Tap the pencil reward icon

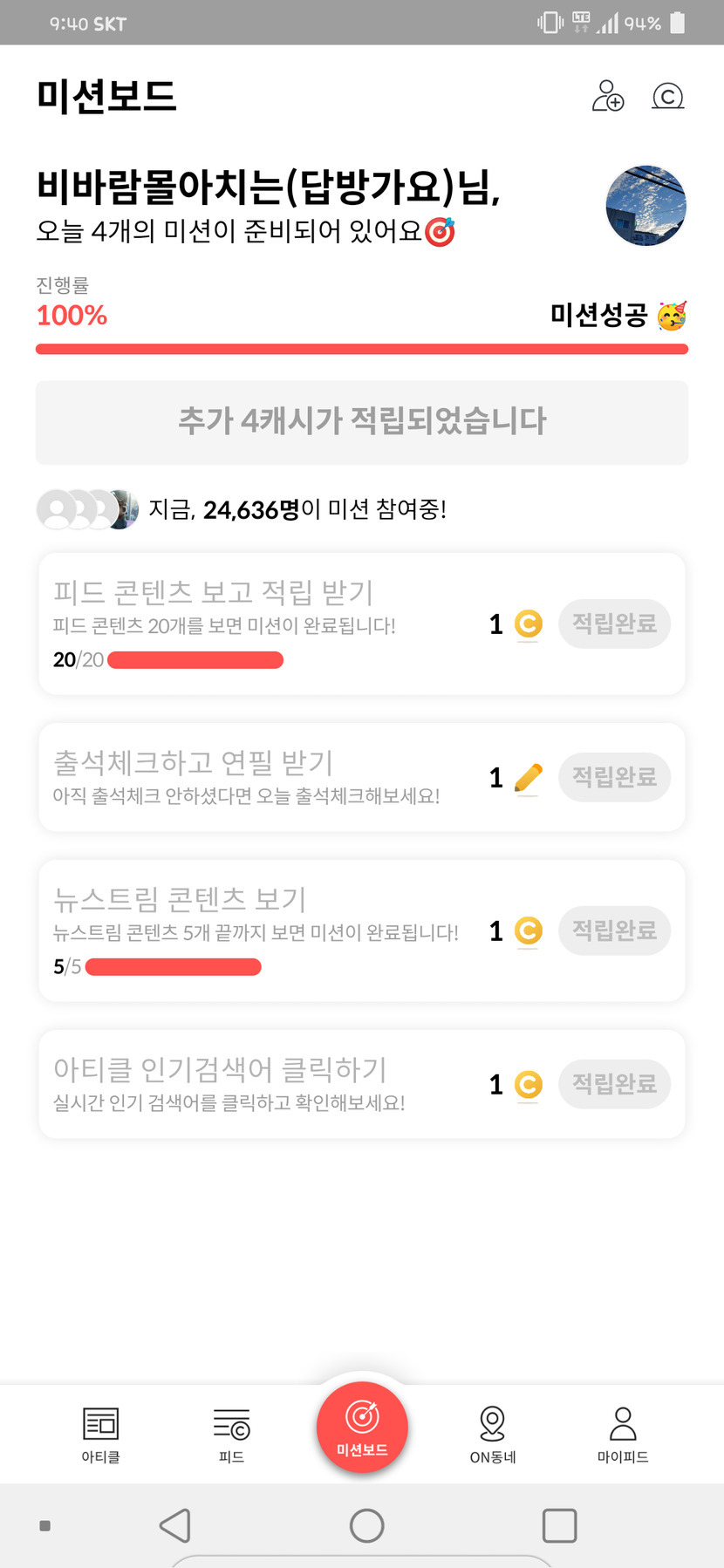click(x=528, y=777)
